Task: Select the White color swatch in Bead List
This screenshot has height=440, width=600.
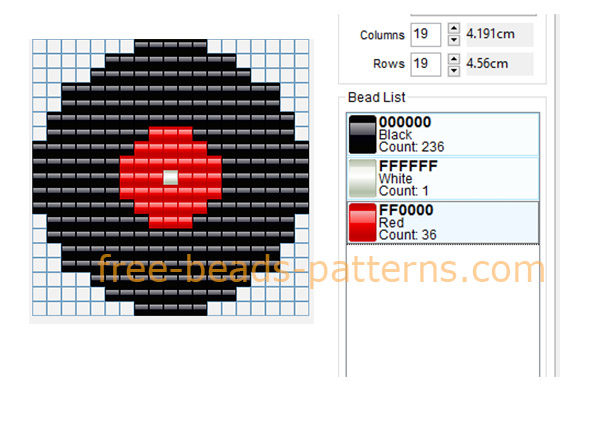Action: tap(362, 178)
